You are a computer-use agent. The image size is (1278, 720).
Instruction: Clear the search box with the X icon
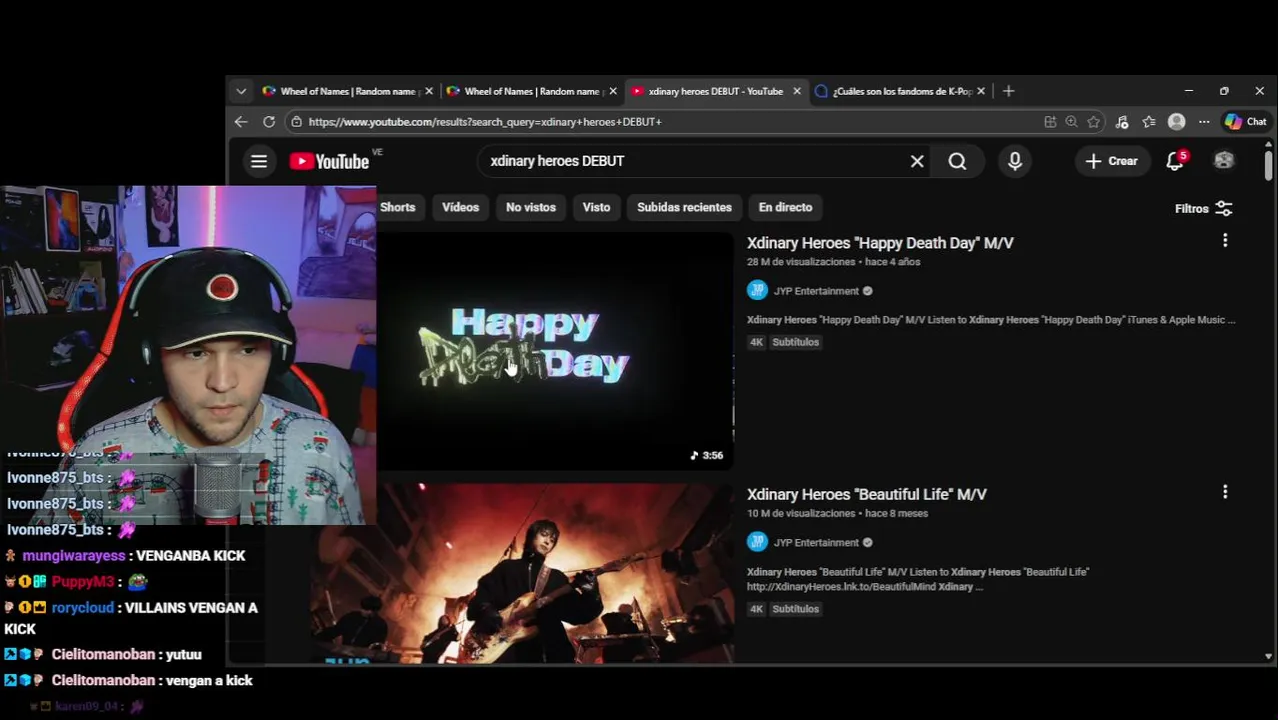coord(917,161)
